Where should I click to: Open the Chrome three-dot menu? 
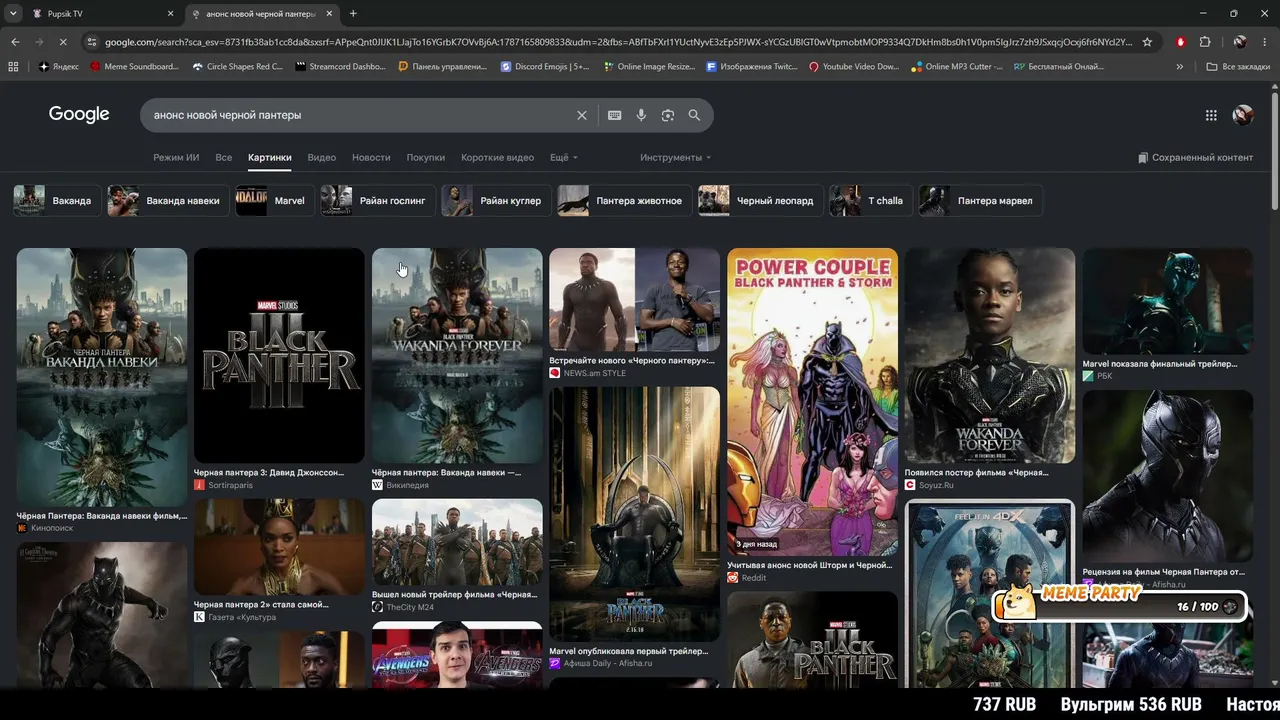point(1265,42)
